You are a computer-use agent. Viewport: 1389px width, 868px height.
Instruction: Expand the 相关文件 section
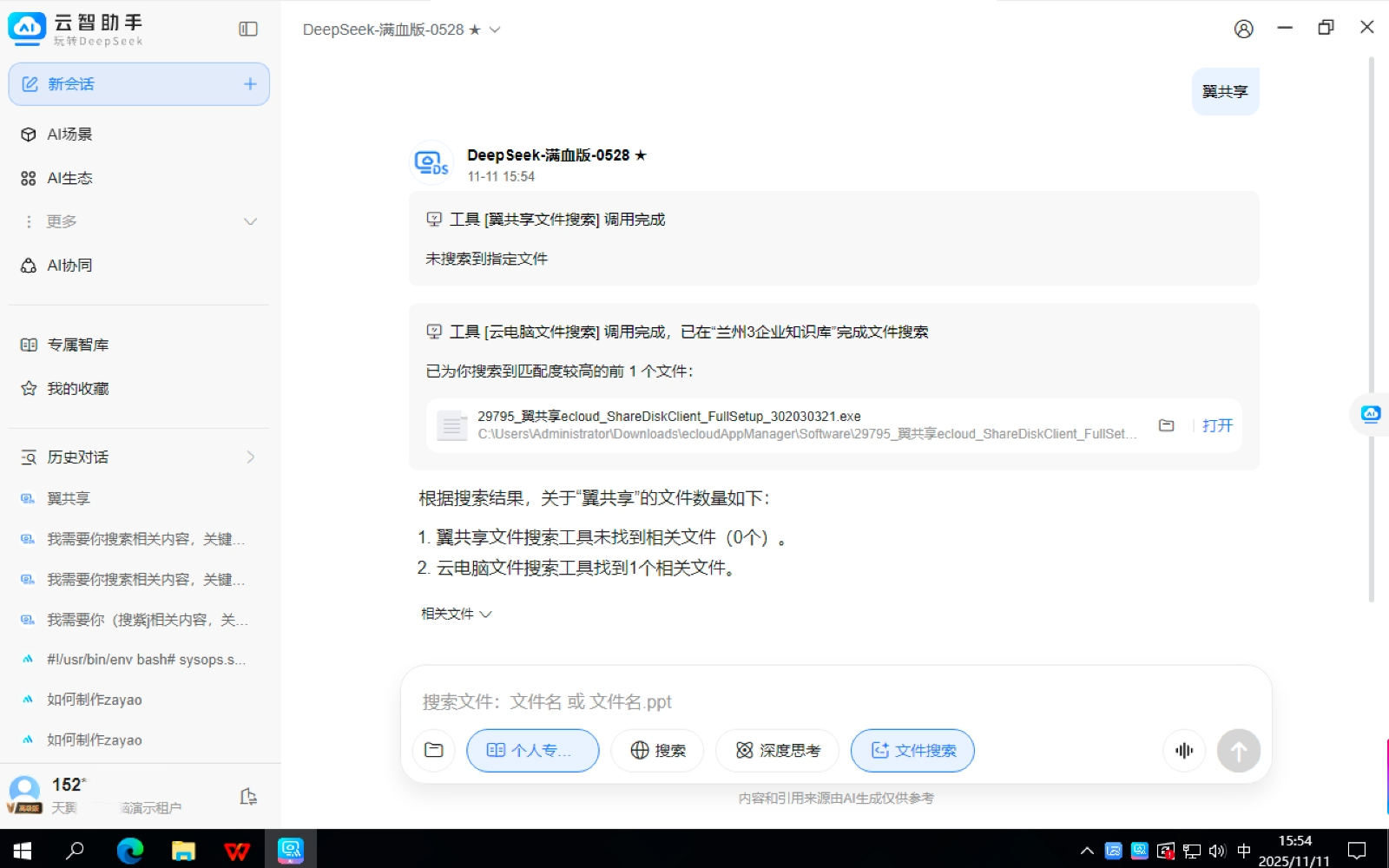click(x=456, y=614)
